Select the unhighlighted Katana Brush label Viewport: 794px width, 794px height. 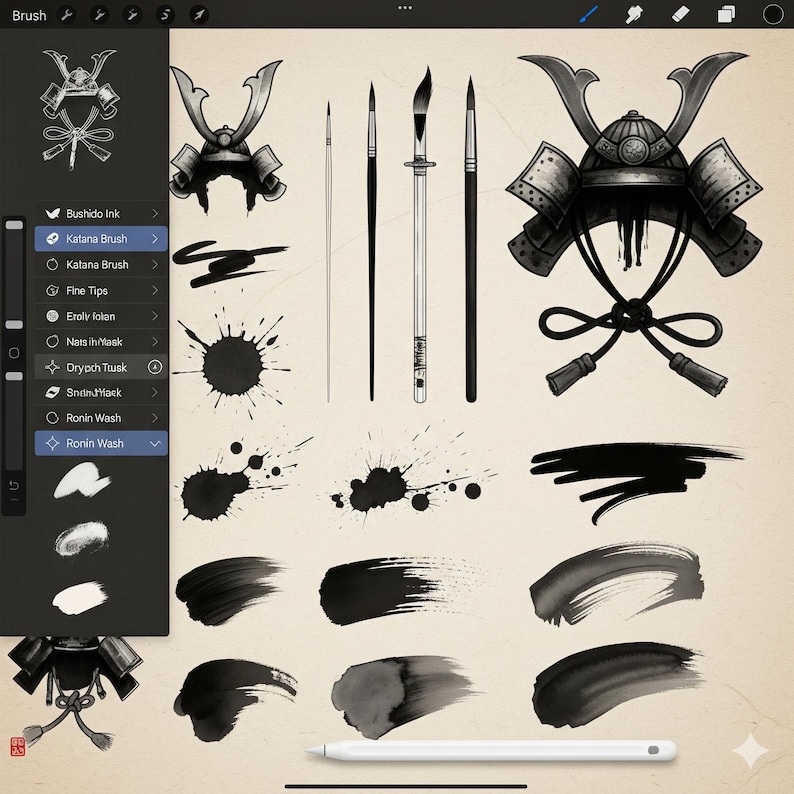click(97, 265)
